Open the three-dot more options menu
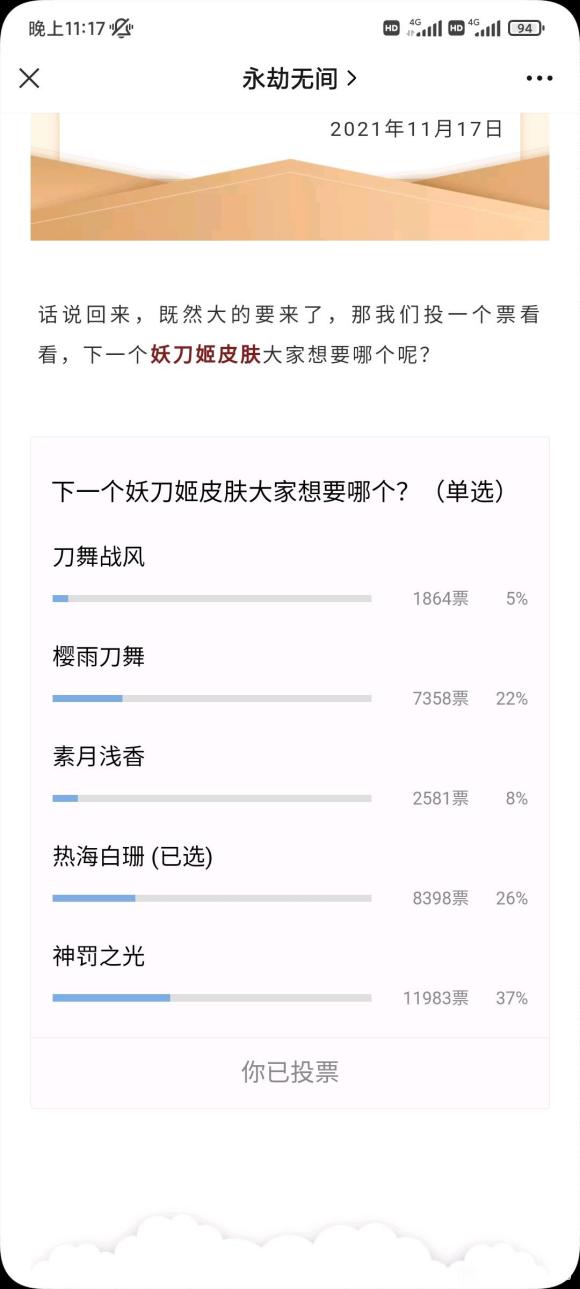The height and width of the screenshot is (1289, 580). click(539, 79)
